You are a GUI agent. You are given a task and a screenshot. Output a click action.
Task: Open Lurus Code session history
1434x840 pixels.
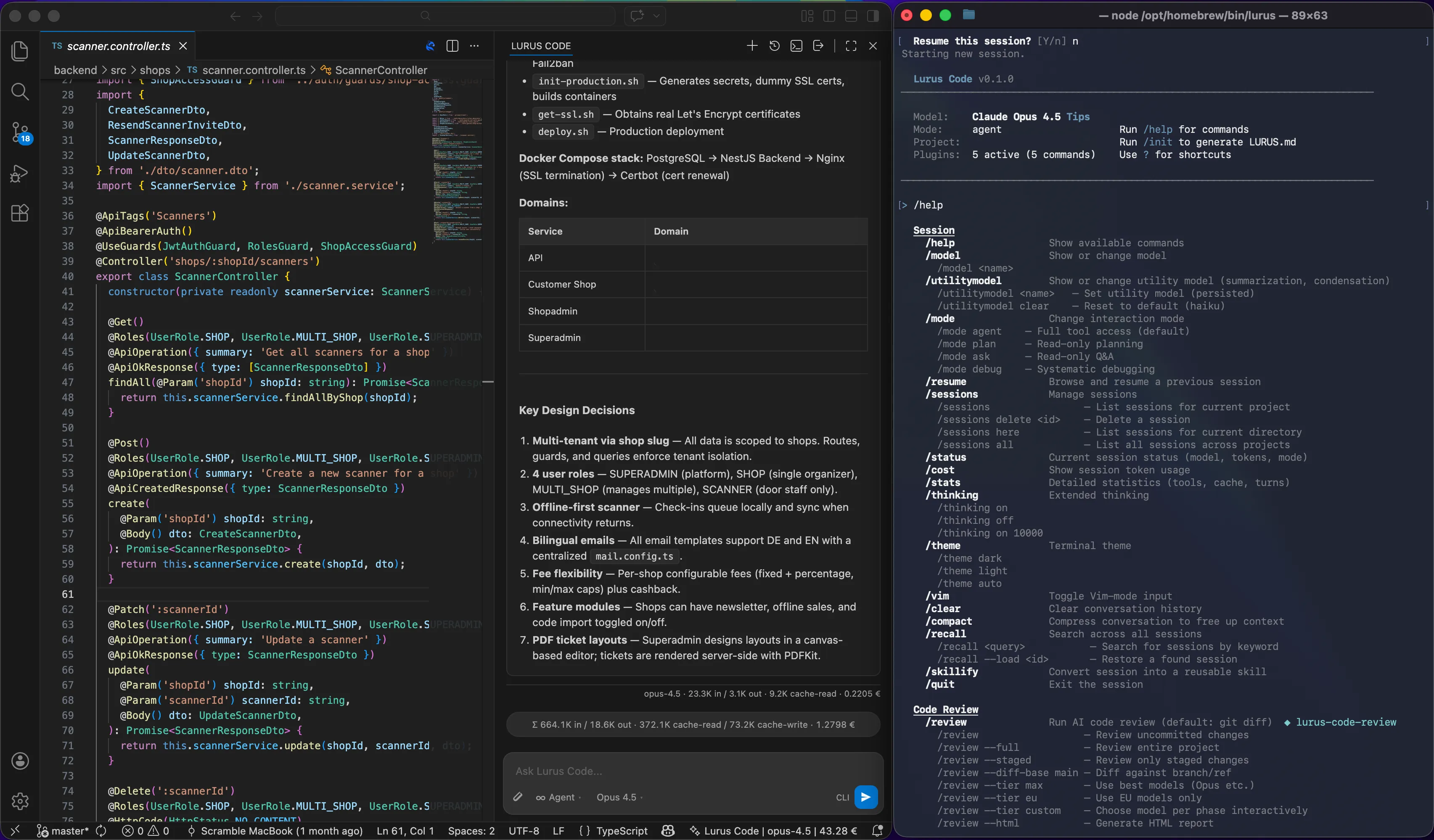(x=774, y=45)
